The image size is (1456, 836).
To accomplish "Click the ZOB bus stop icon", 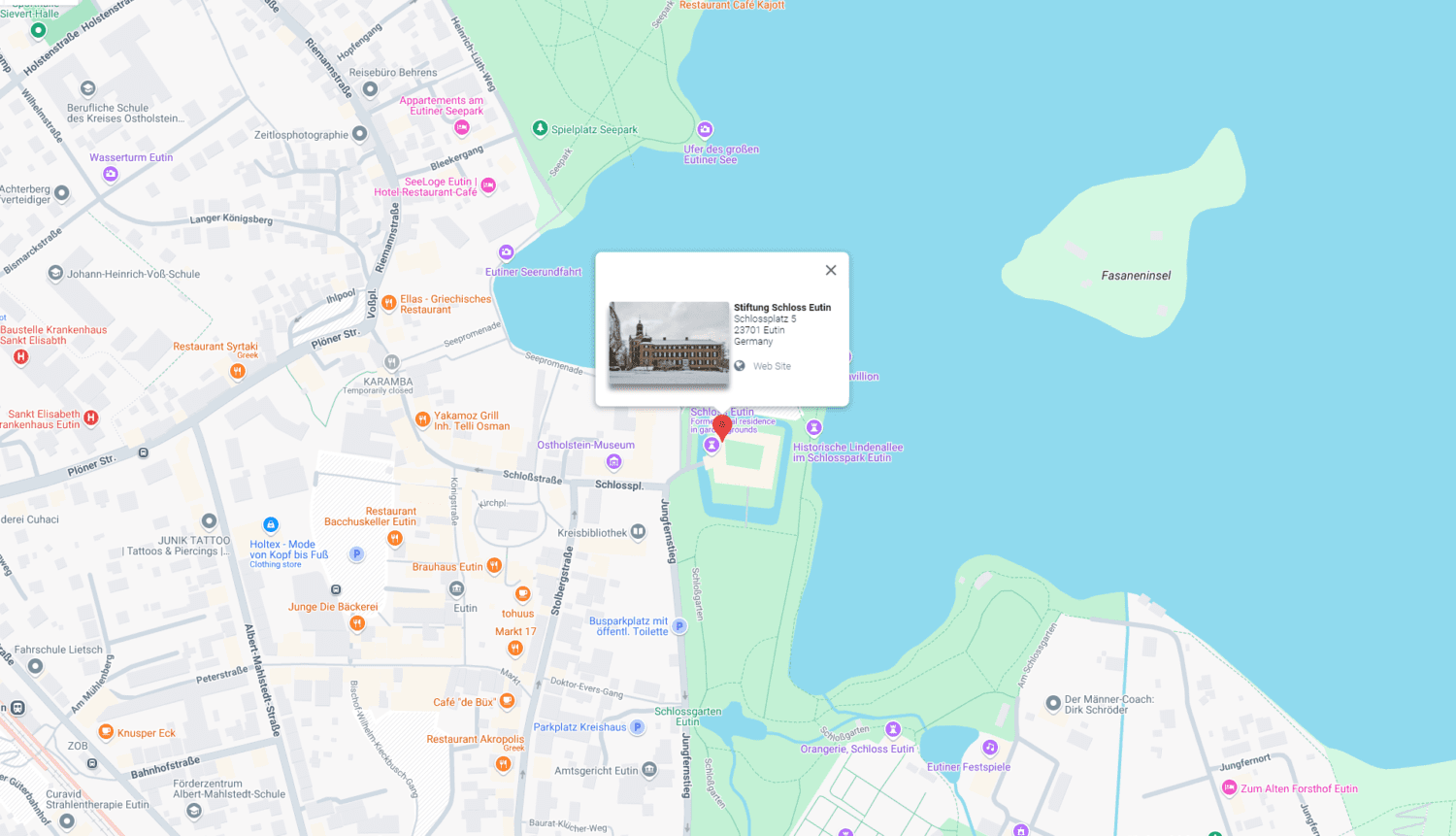I will [92, 763].
